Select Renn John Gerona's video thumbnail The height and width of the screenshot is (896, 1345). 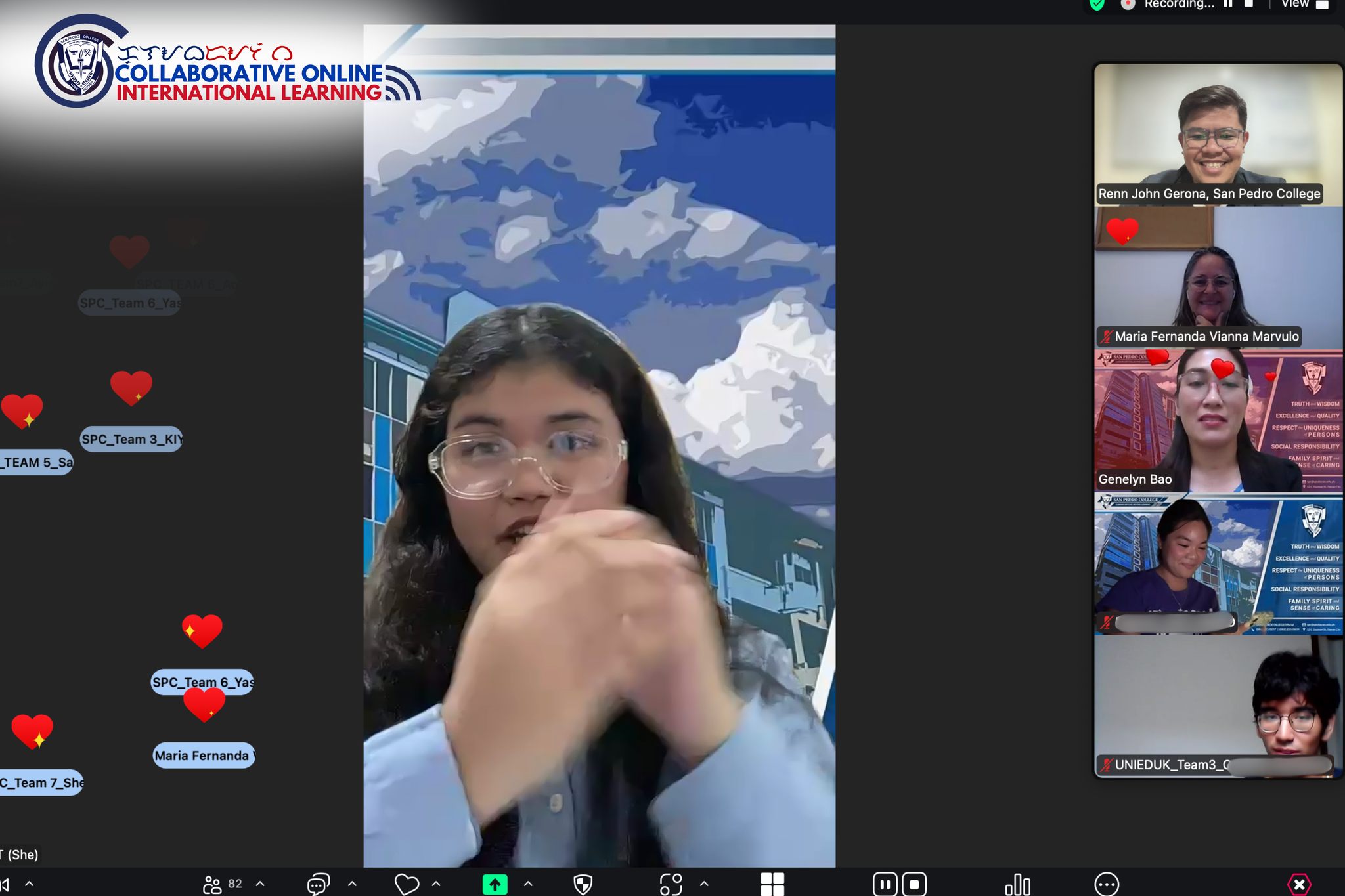pyautogui.click(x=1218, y=135)
